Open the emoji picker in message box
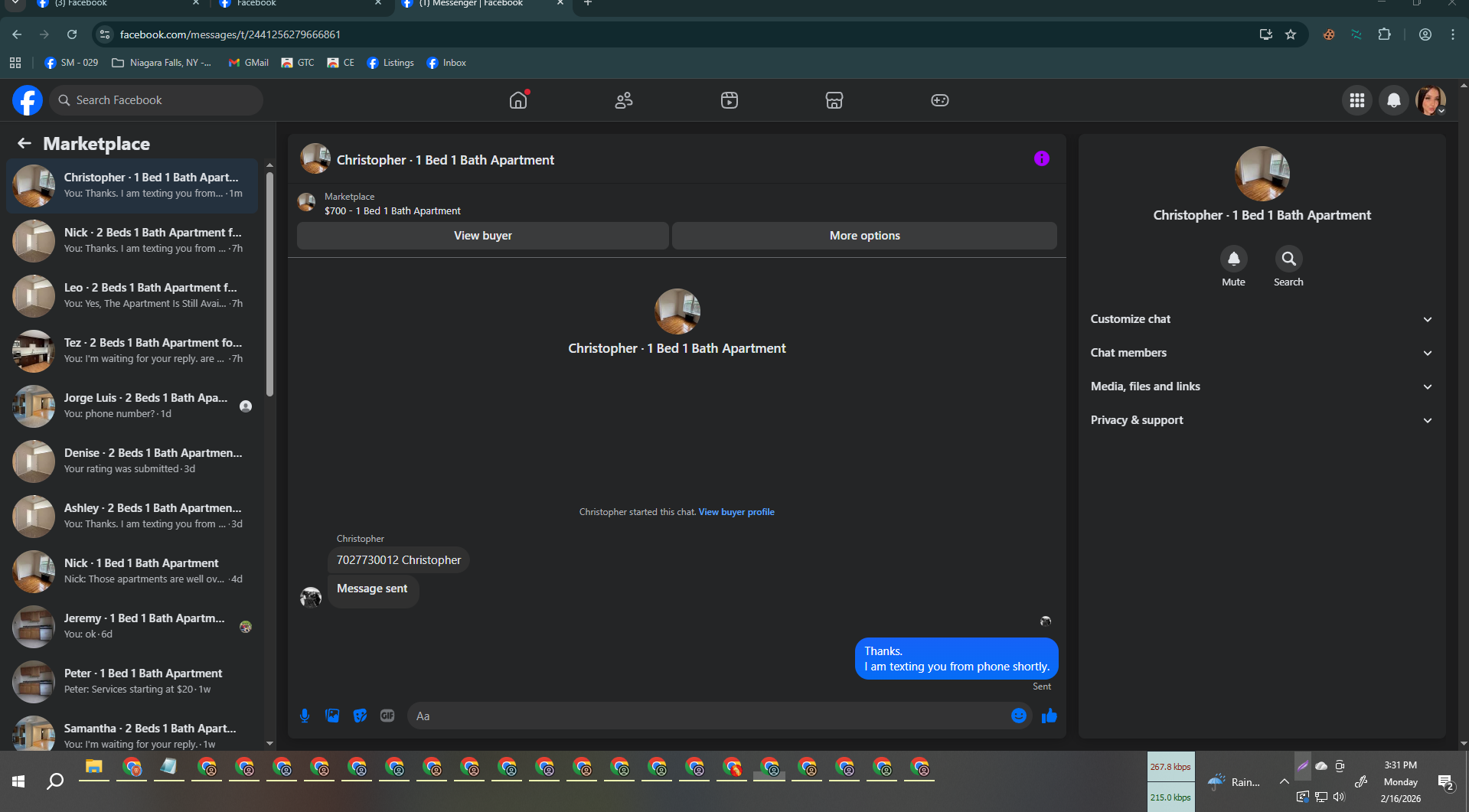1469x812 pixels. coord(1018,716)
